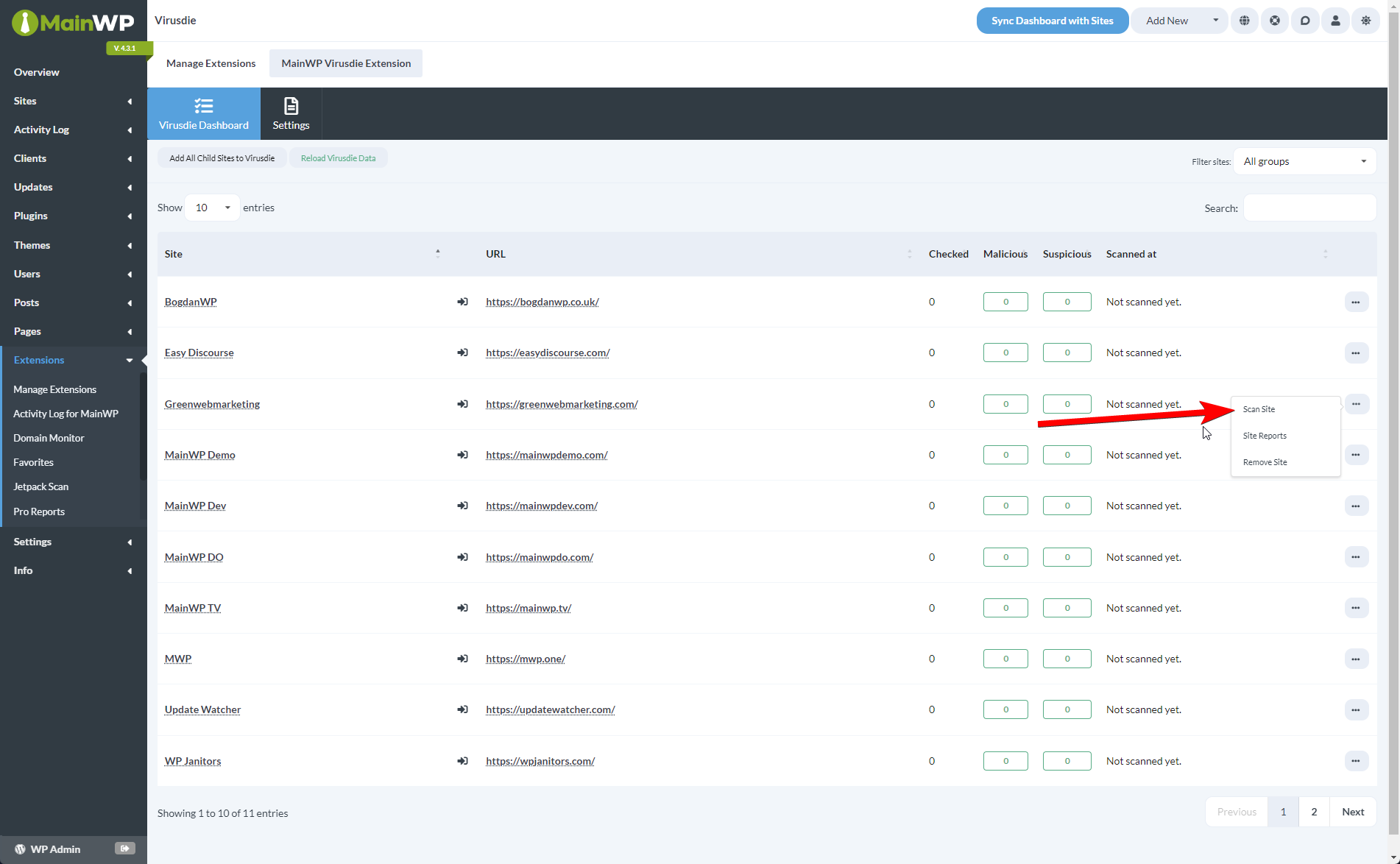Open BogdanWP's wp-admin login arrow icon
This screenshot has height=864, width=1400.
click(x=462, y=302)
